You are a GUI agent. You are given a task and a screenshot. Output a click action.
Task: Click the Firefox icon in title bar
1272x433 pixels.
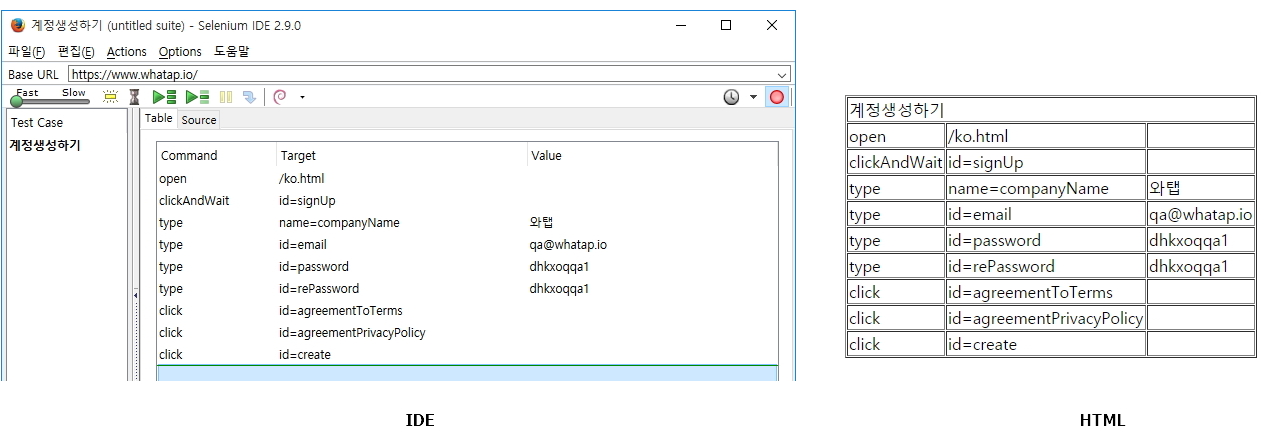(17, 25)
